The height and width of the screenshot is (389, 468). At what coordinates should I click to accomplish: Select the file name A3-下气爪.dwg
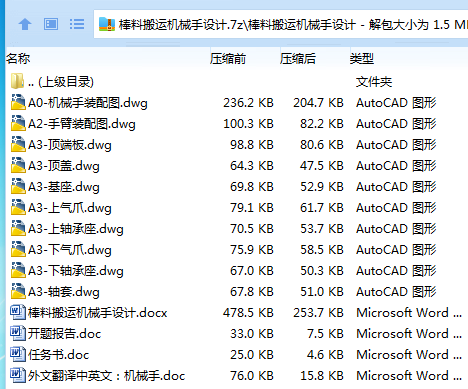[x=70, y=250]
